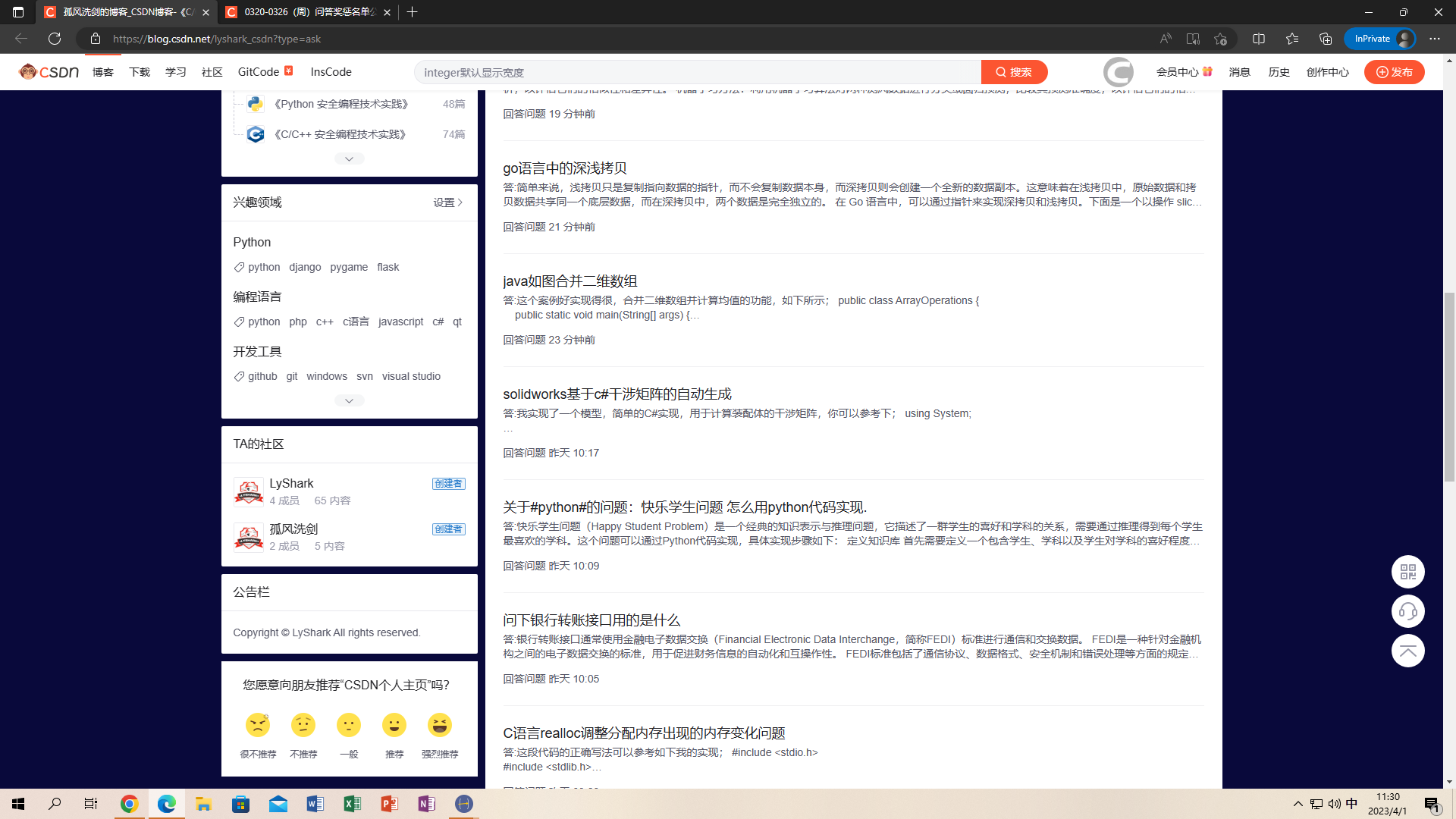Viewport: 1456px width, 819px height.
Task: Open the go语言中的深浅拷贝 answer link
Action: (x=564, y=168)
